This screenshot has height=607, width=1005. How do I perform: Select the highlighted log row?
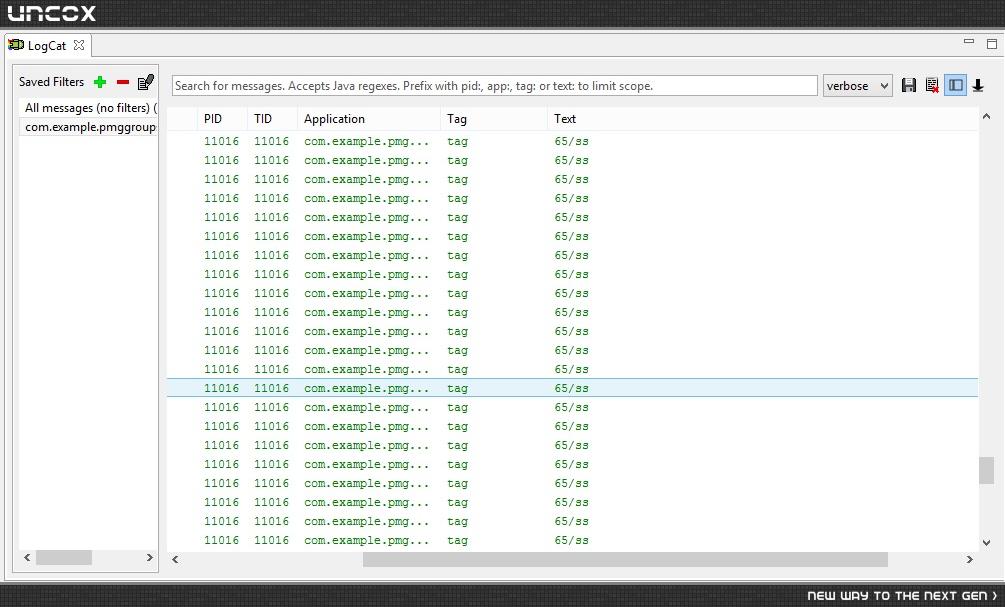click(572, 388)
